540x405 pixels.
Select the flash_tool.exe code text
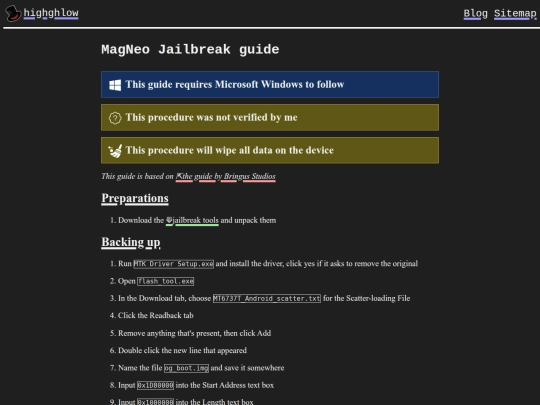(166, 281)
